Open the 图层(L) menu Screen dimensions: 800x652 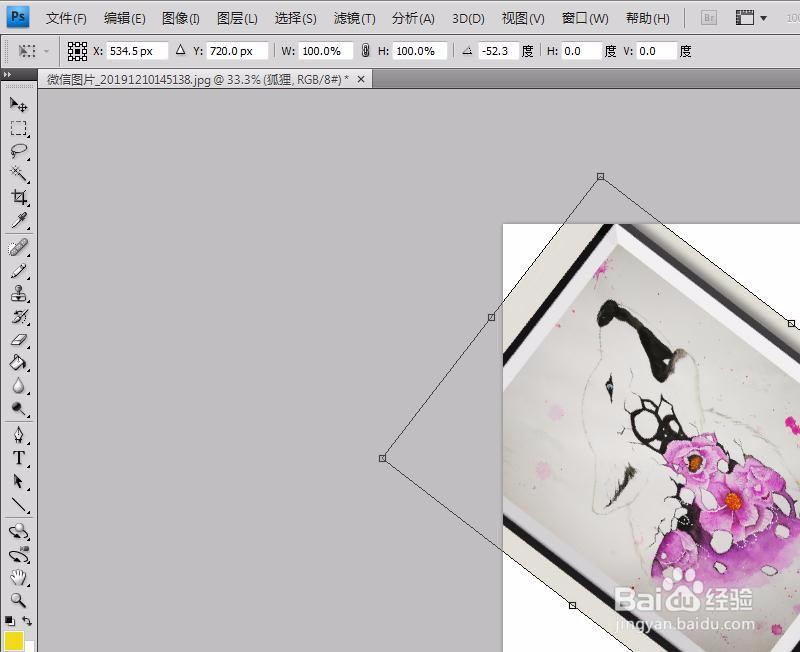pyautogui.click(x=237, y=19)
